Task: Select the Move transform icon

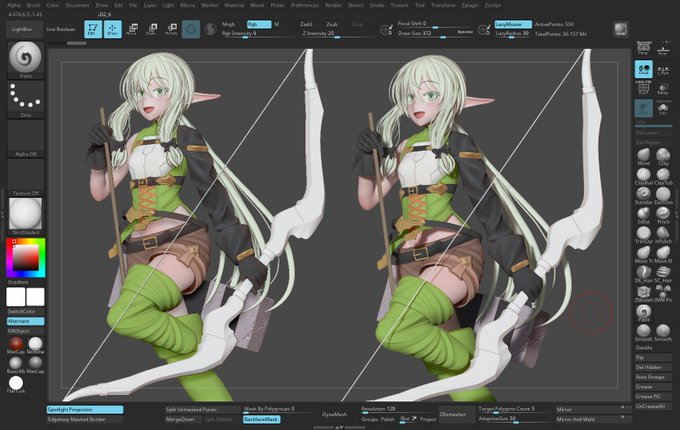Action: point(132,29)
